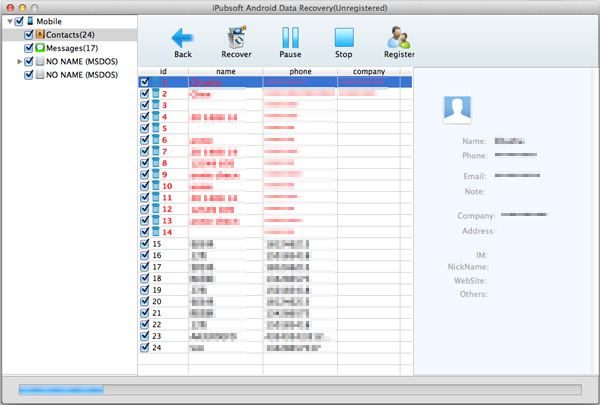Click the Register button label

pos(399,54)
